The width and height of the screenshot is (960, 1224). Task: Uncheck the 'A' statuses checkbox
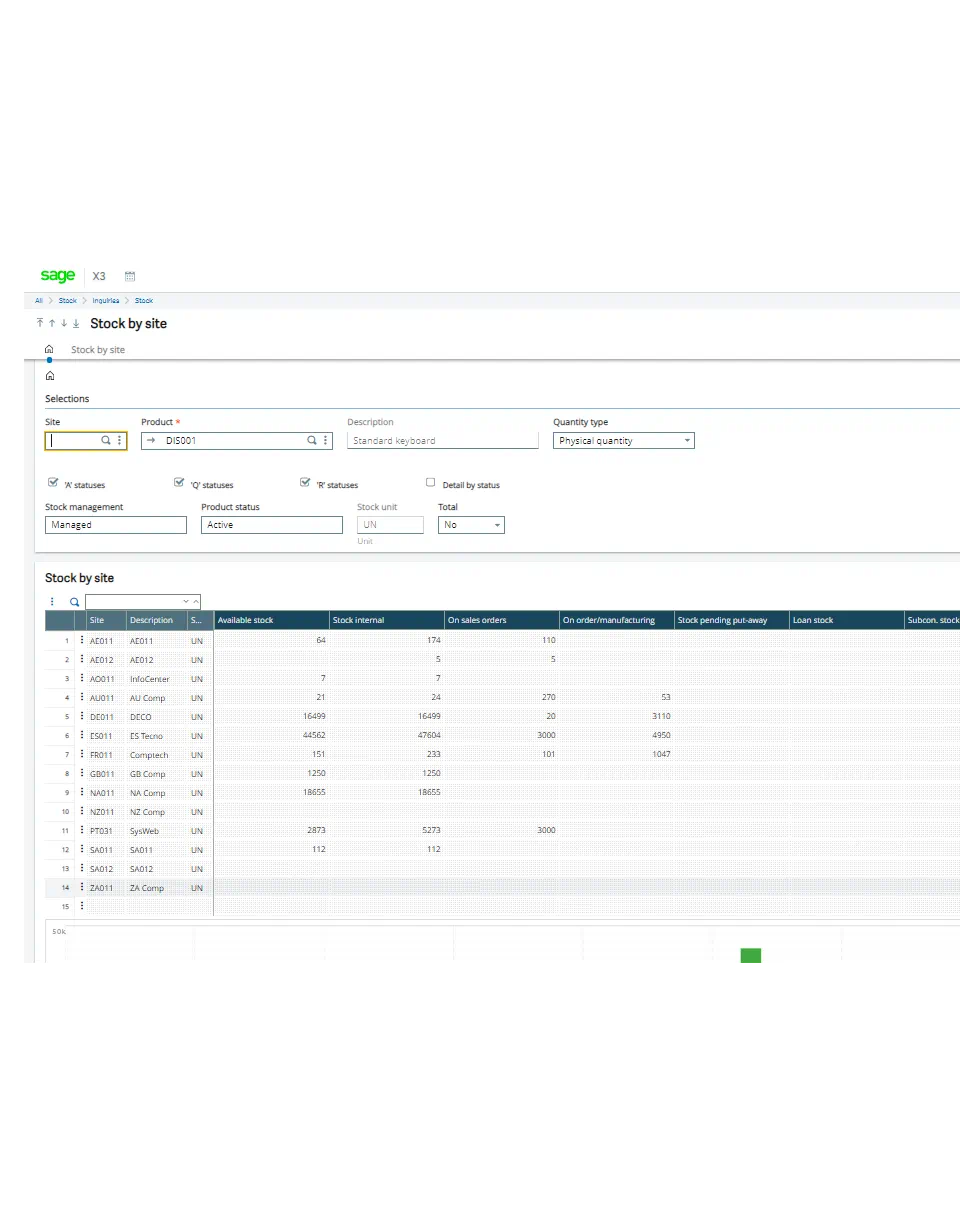point(53,483)
